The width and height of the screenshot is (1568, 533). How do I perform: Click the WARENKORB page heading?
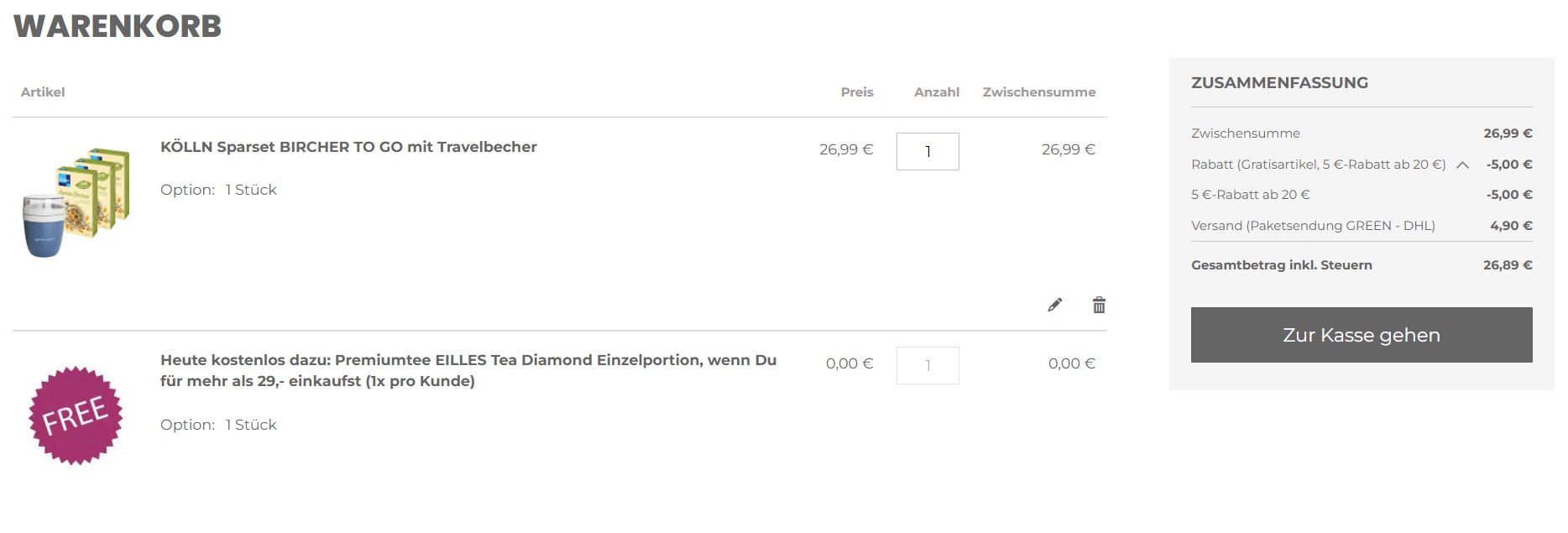click(x=118, y=26)
